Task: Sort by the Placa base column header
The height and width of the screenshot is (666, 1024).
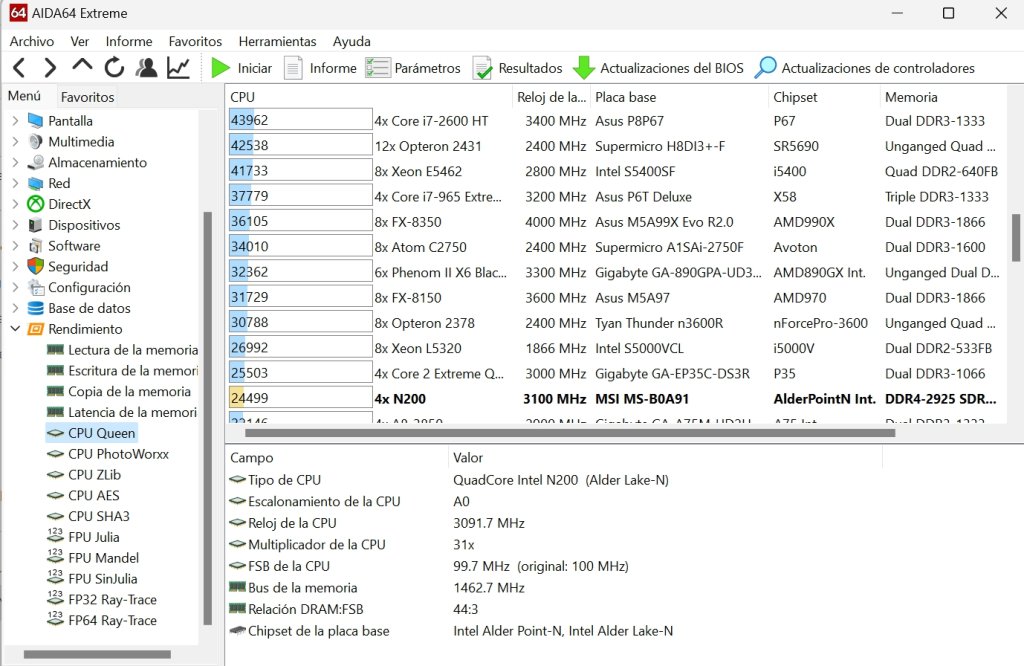Action: 680,97
